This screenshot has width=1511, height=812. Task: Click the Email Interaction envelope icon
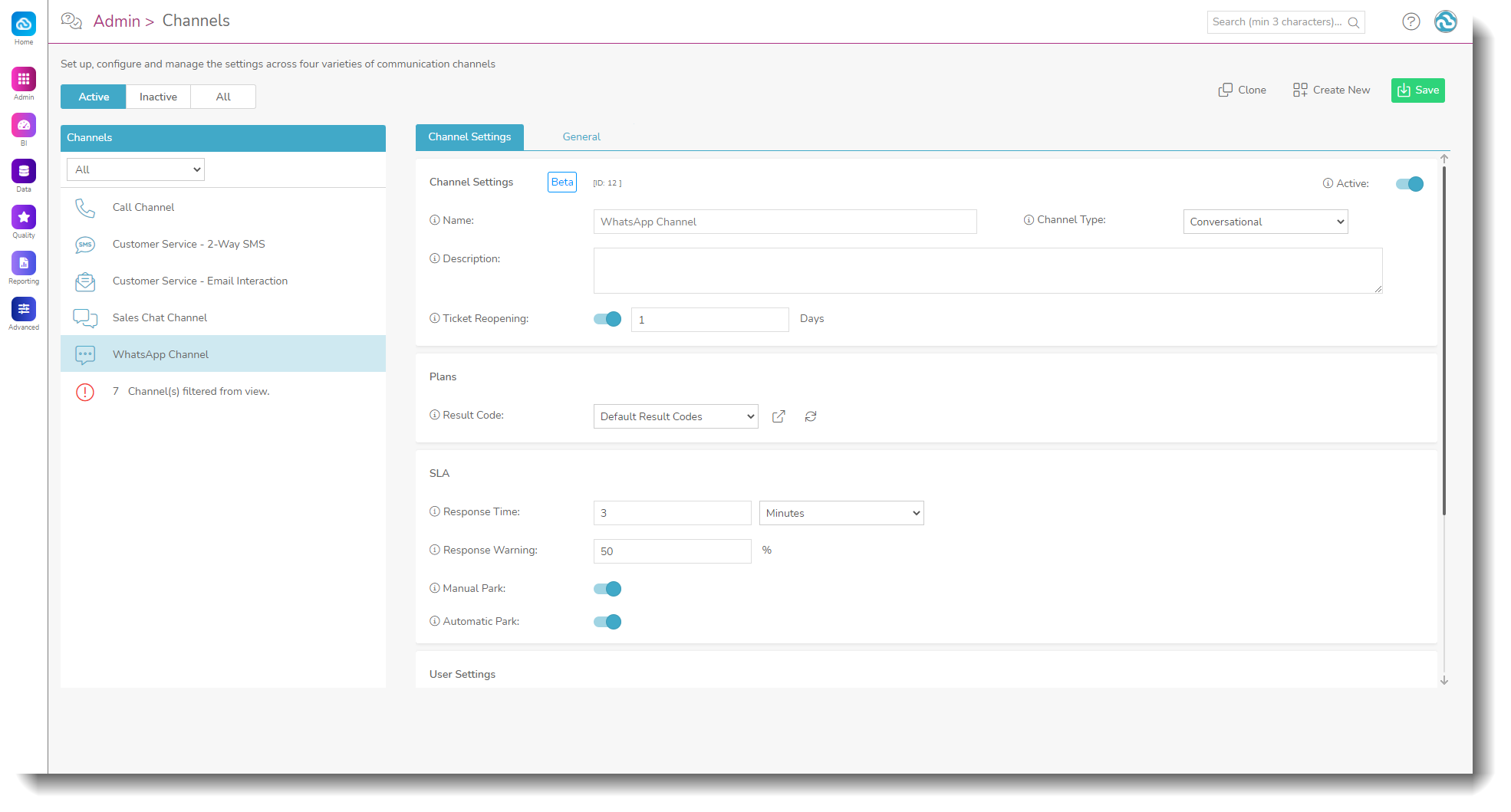click(x=85, y=281)
